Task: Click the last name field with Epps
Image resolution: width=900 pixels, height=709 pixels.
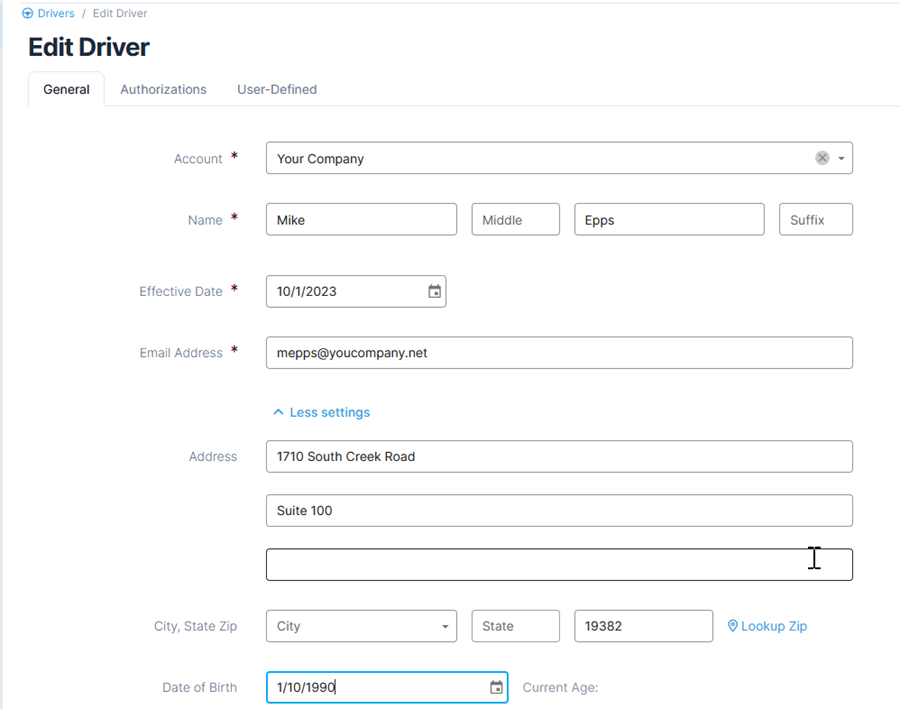Action: tap(669, 219)
